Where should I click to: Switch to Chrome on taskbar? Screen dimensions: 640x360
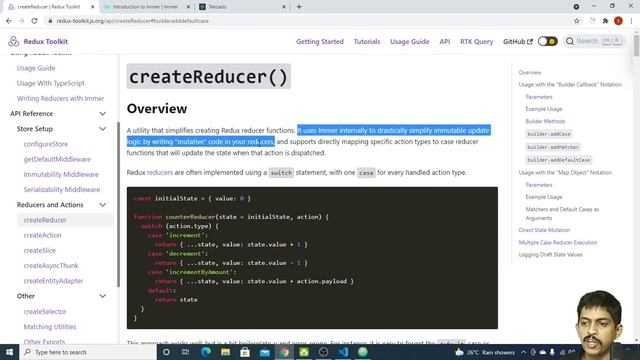(284, 352)
